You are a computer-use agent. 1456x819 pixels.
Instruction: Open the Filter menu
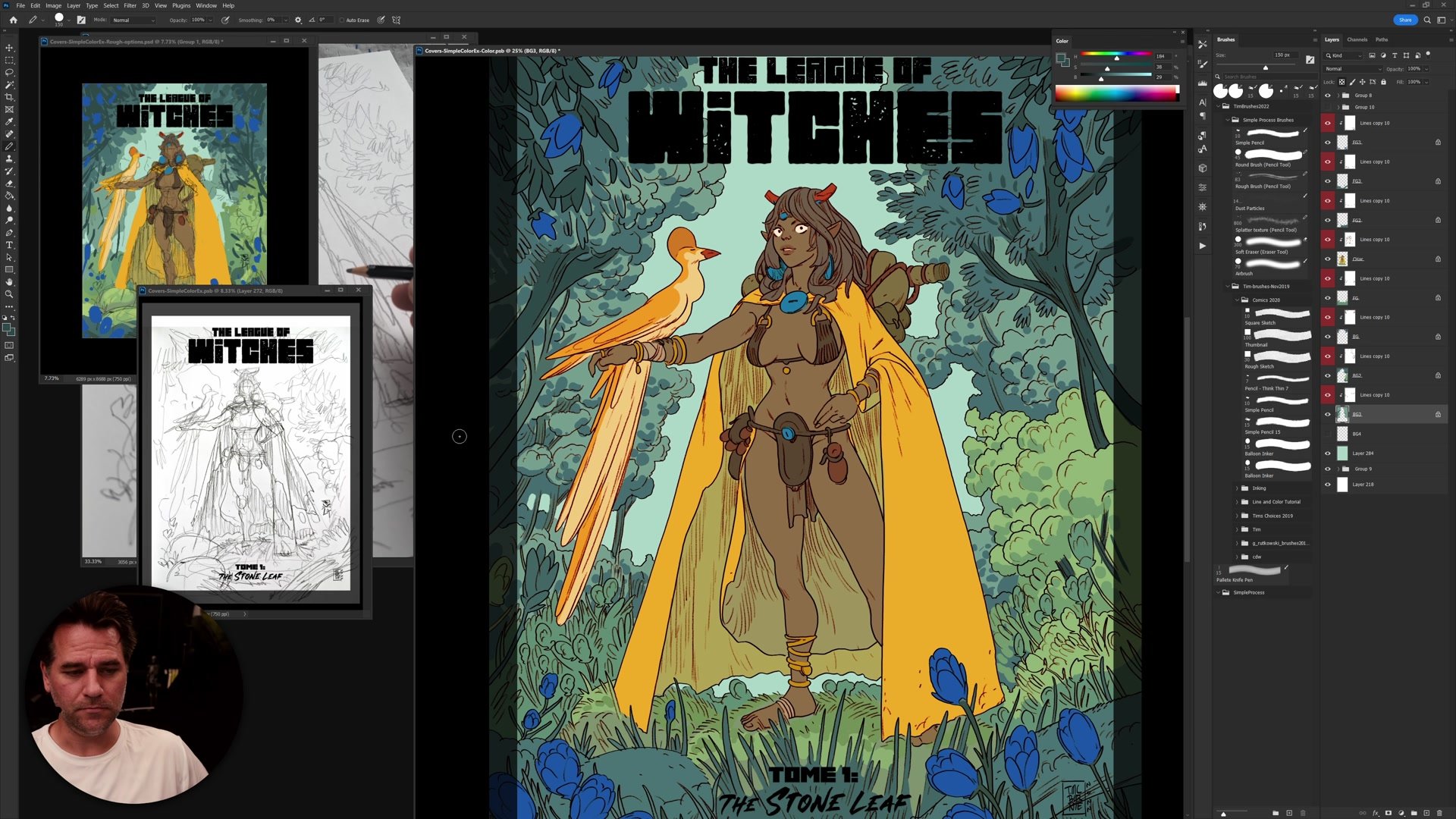[x=130, y=5]
